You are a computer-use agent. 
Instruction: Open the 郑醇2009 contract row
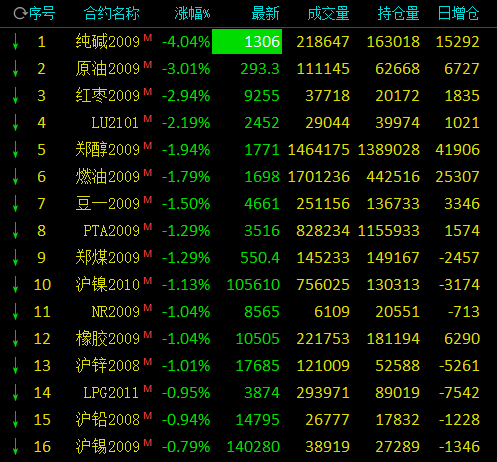tap(248, 150)
